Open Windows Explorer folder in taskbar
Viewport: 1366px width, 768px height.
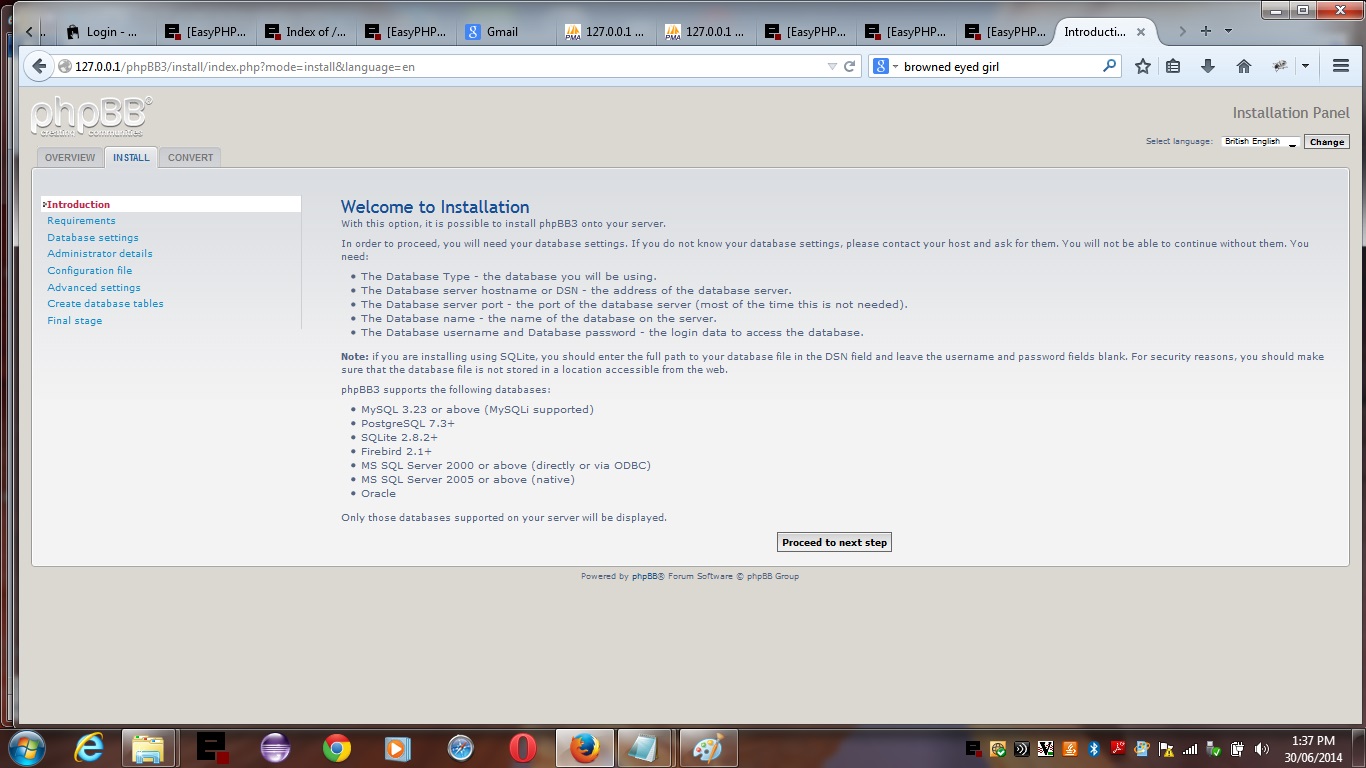pos(148,748)
